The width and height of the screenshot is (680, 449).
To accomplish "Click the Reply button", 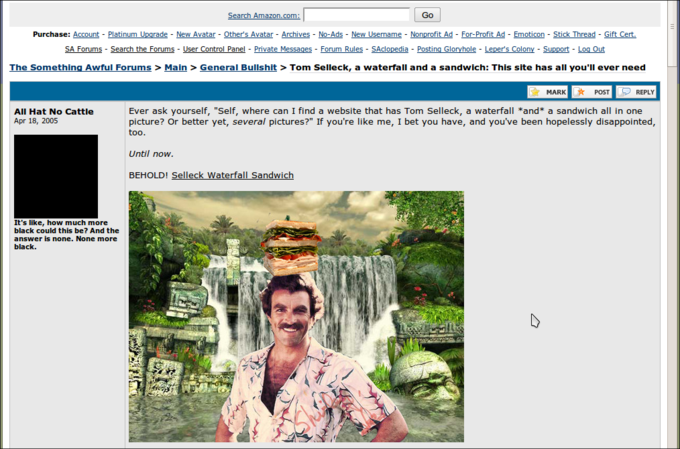I will 636,92.
